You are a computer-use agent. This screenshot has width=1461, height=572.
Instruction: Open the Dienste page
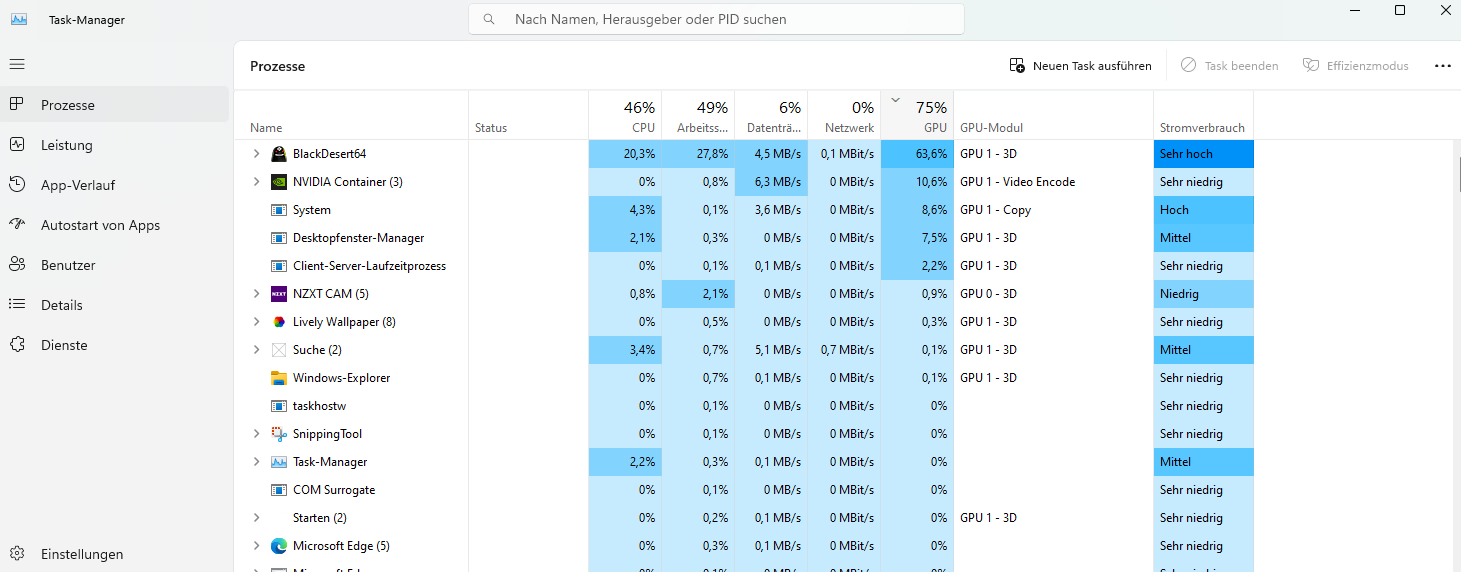pos(115,345)
